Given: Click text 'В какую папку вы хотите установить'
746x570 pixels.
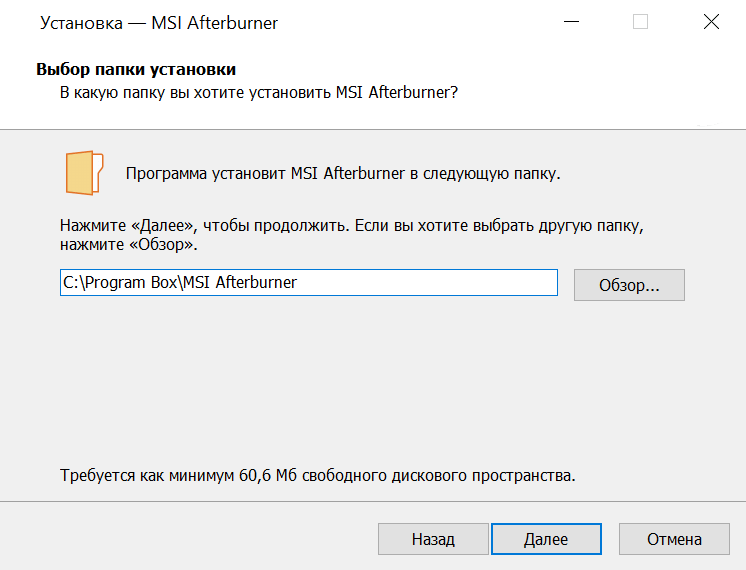Looking at the screenshot, I should 197,92.
